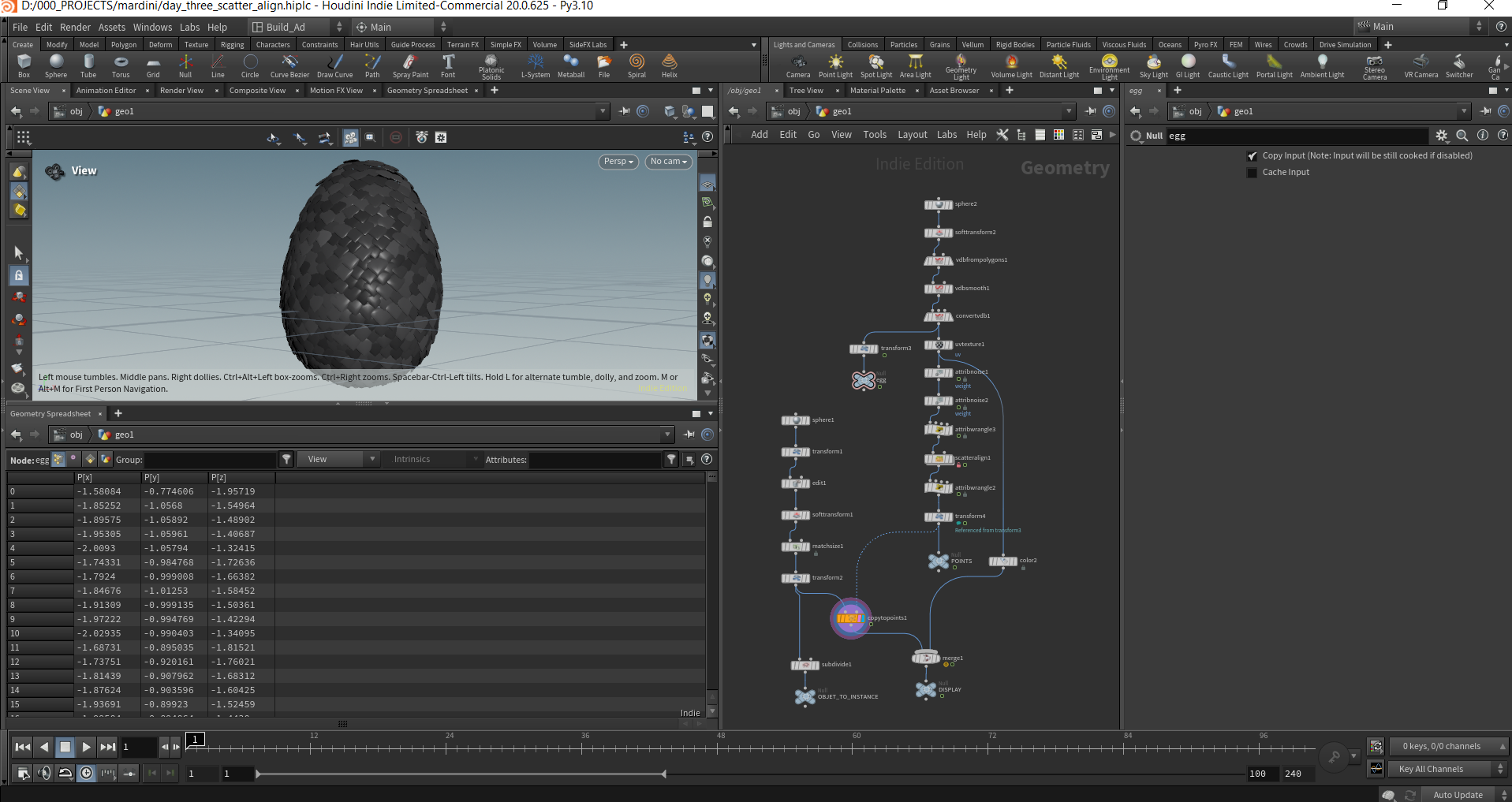Switch to the Animation Editor tab
1512x802 pixels.
[x=106, y=91]
